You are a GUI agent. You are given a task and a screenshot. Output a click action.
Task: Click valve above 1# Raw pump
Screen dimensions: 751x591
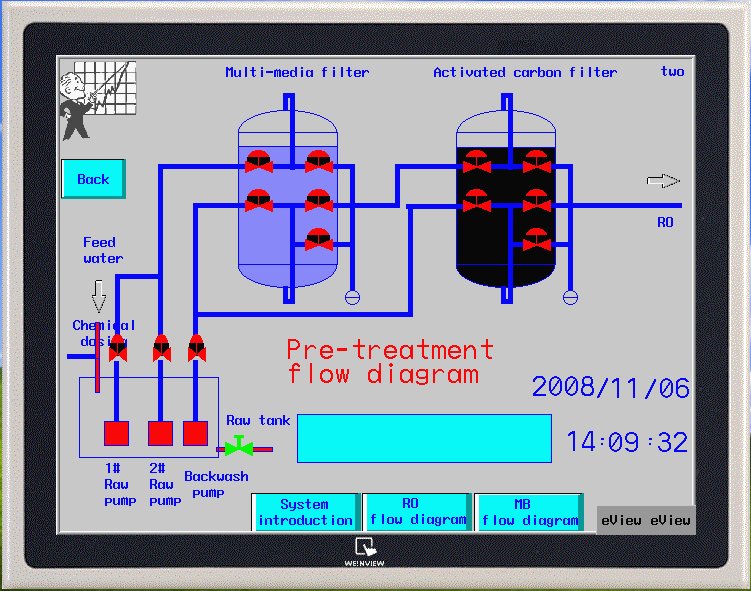coord(118,348)
